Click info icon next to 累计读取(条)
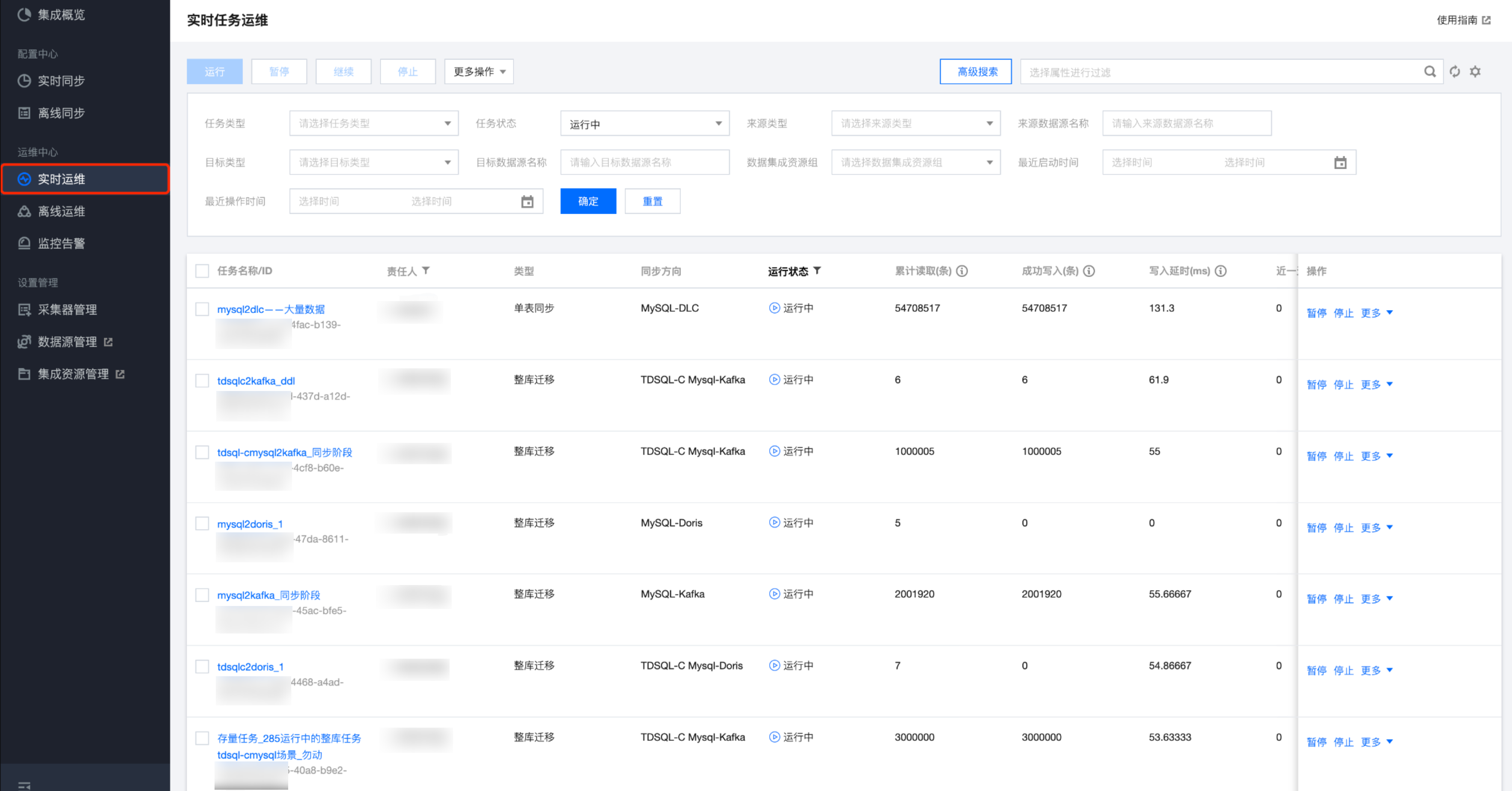Viewport: 1512px width, 791px height. [x=962, y=271]
